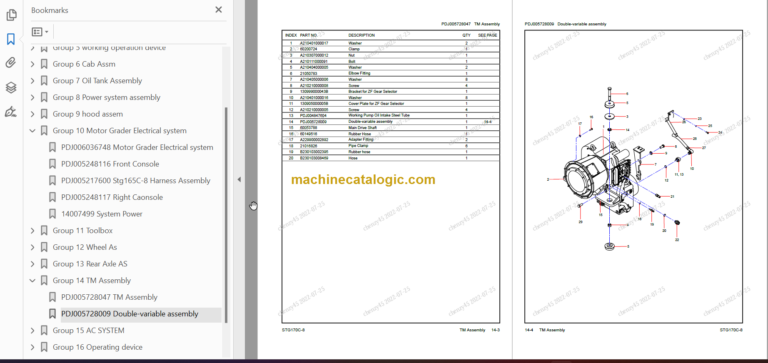Click bookmark icon beside PDJ005248116 Front Console
Screen dimensions: 768x363
coord(52,164)
